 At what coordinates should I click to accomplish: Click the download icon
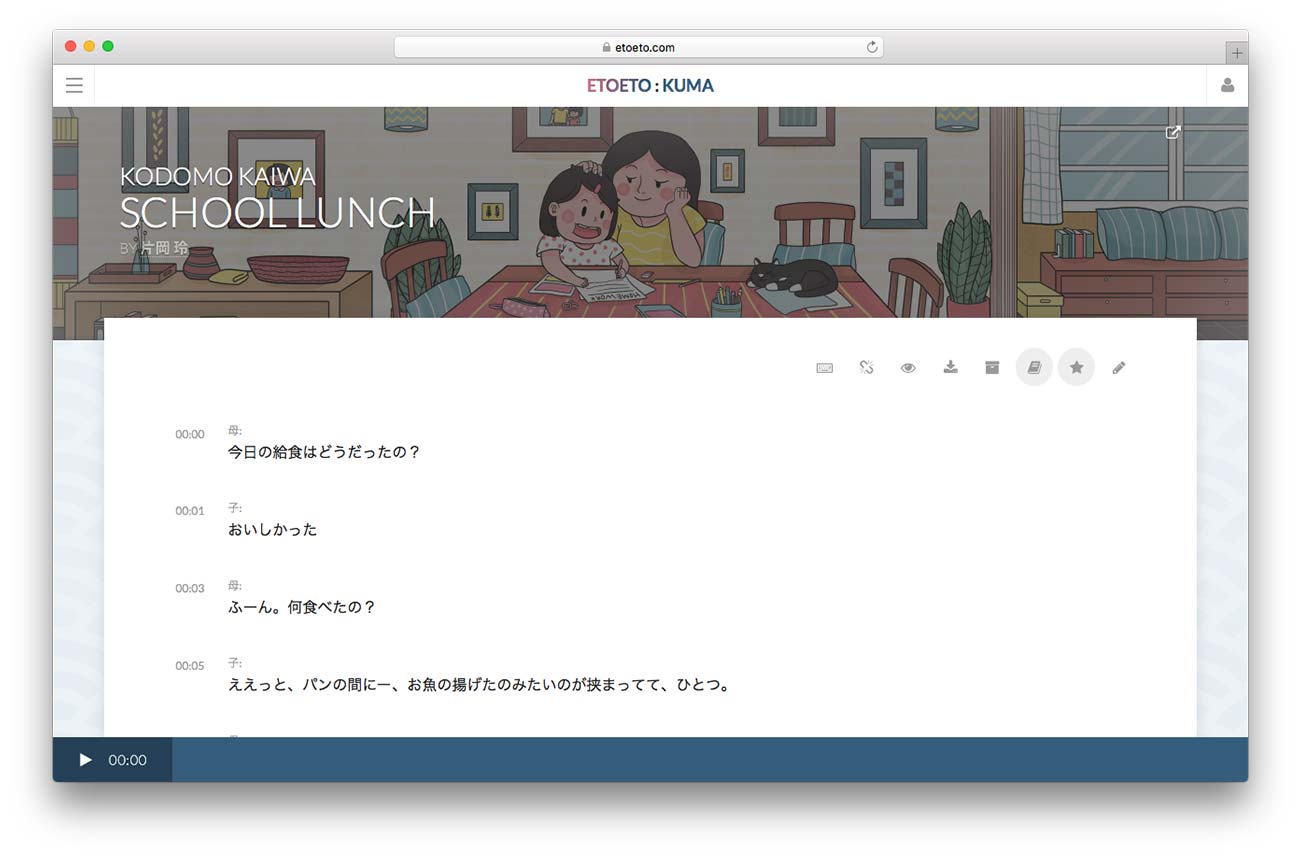pos(950,368)
